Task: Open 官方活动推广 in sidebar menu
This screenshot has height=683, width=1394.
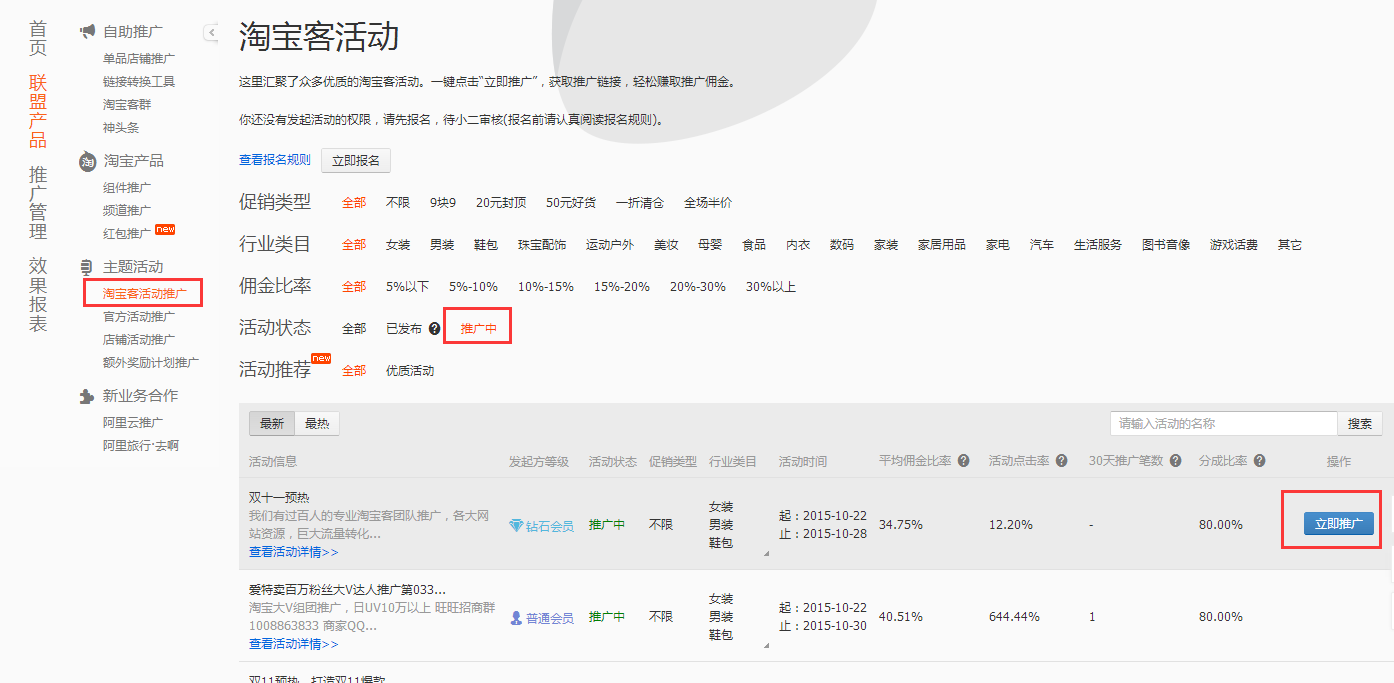Action: click(x=138, y=317)
